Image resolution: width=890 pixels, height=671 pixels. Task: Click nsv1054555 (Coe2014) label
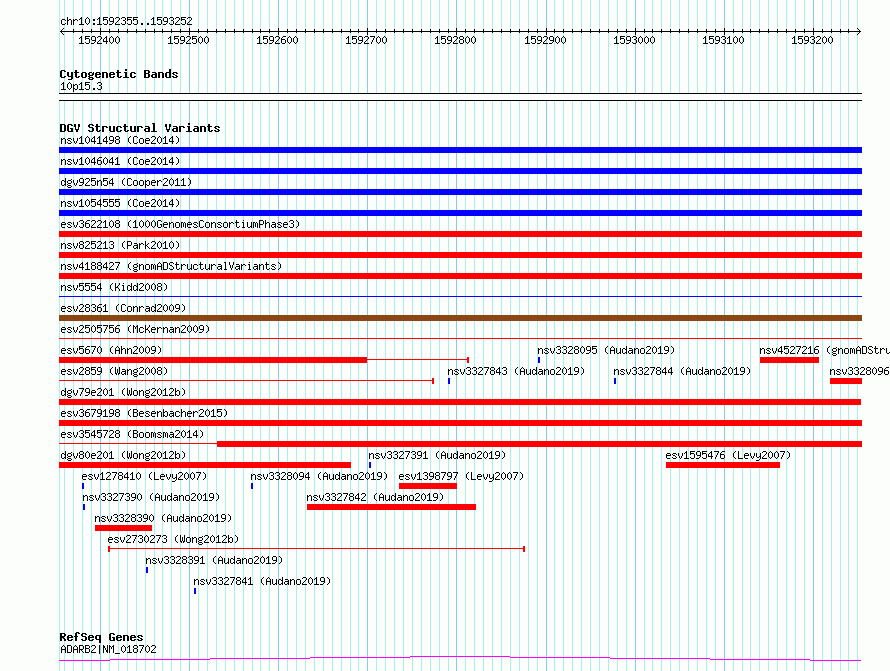point(120,203)
